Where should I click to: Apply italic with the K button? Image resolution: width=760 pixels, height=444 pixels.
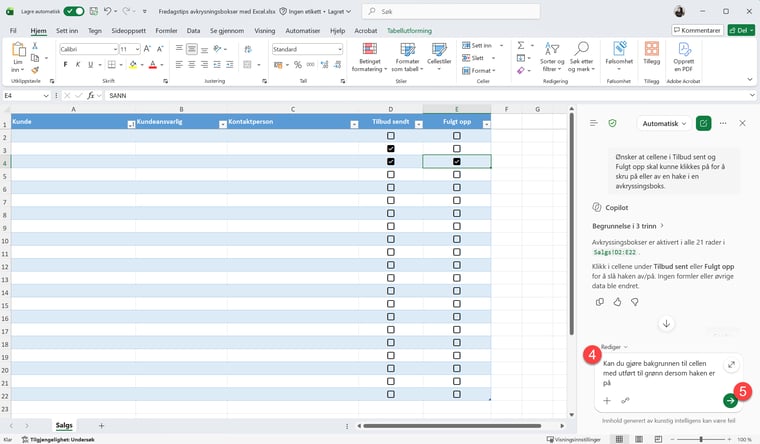(78, 64)
